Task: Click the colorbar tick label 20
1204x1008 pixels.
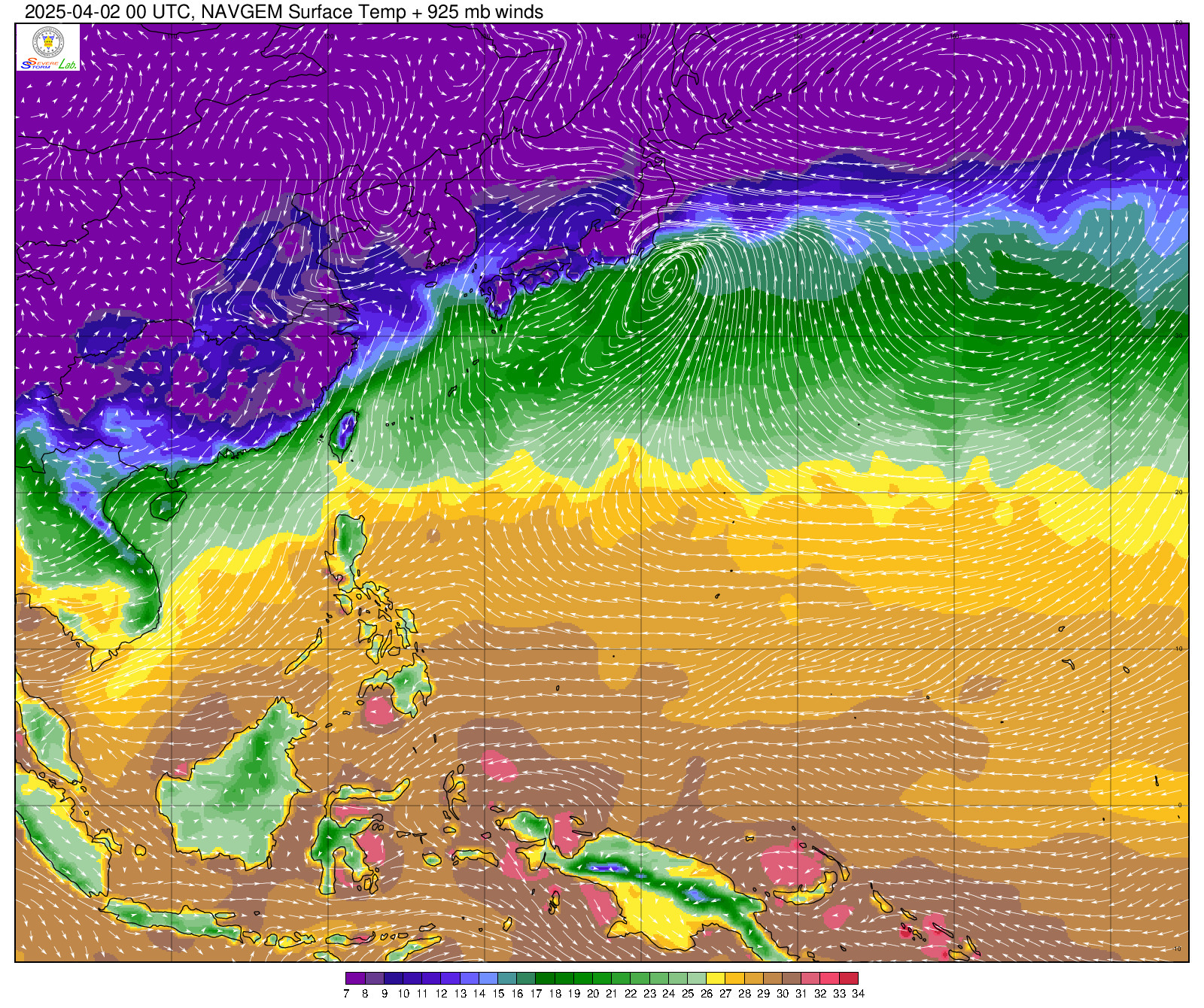Action: pyautogui.click(x=593, y=994)
